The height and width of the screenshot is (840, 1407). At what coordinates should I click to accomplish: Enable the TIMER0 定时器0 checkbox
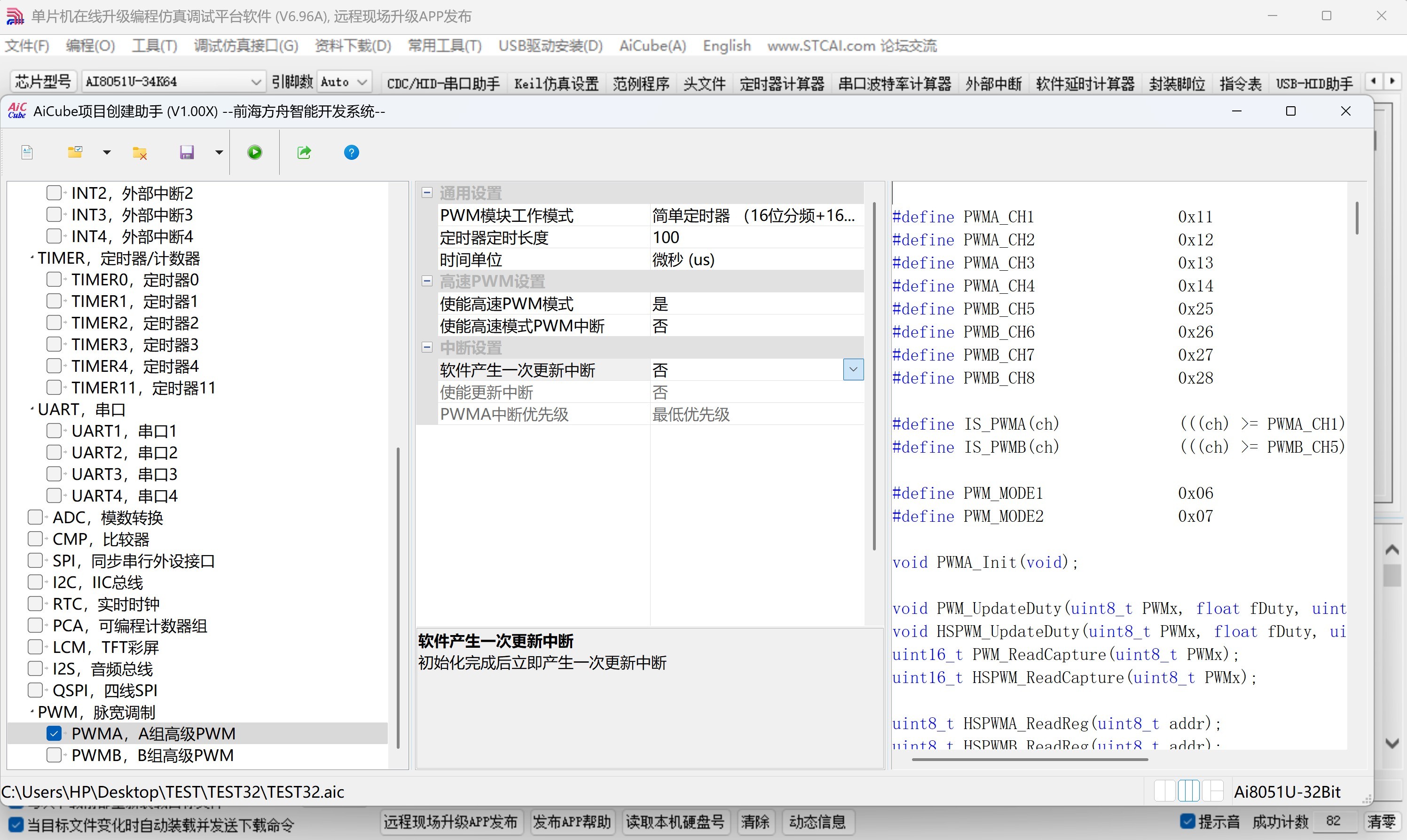point(54,280)
